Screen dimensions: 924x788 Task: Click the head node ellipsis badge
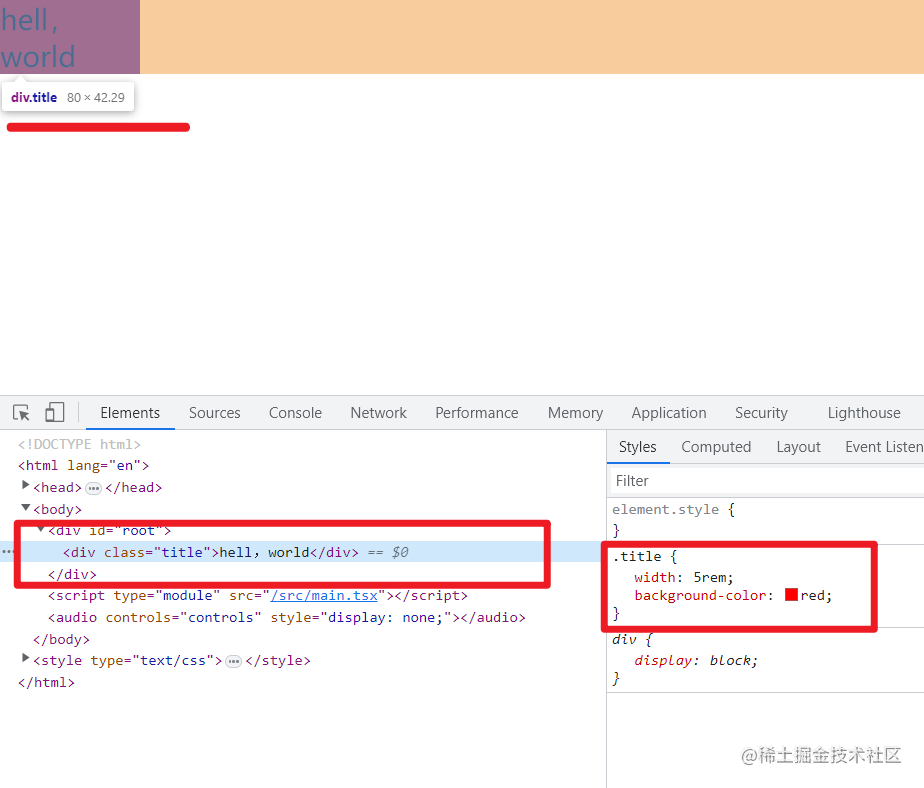coord(93,489)
